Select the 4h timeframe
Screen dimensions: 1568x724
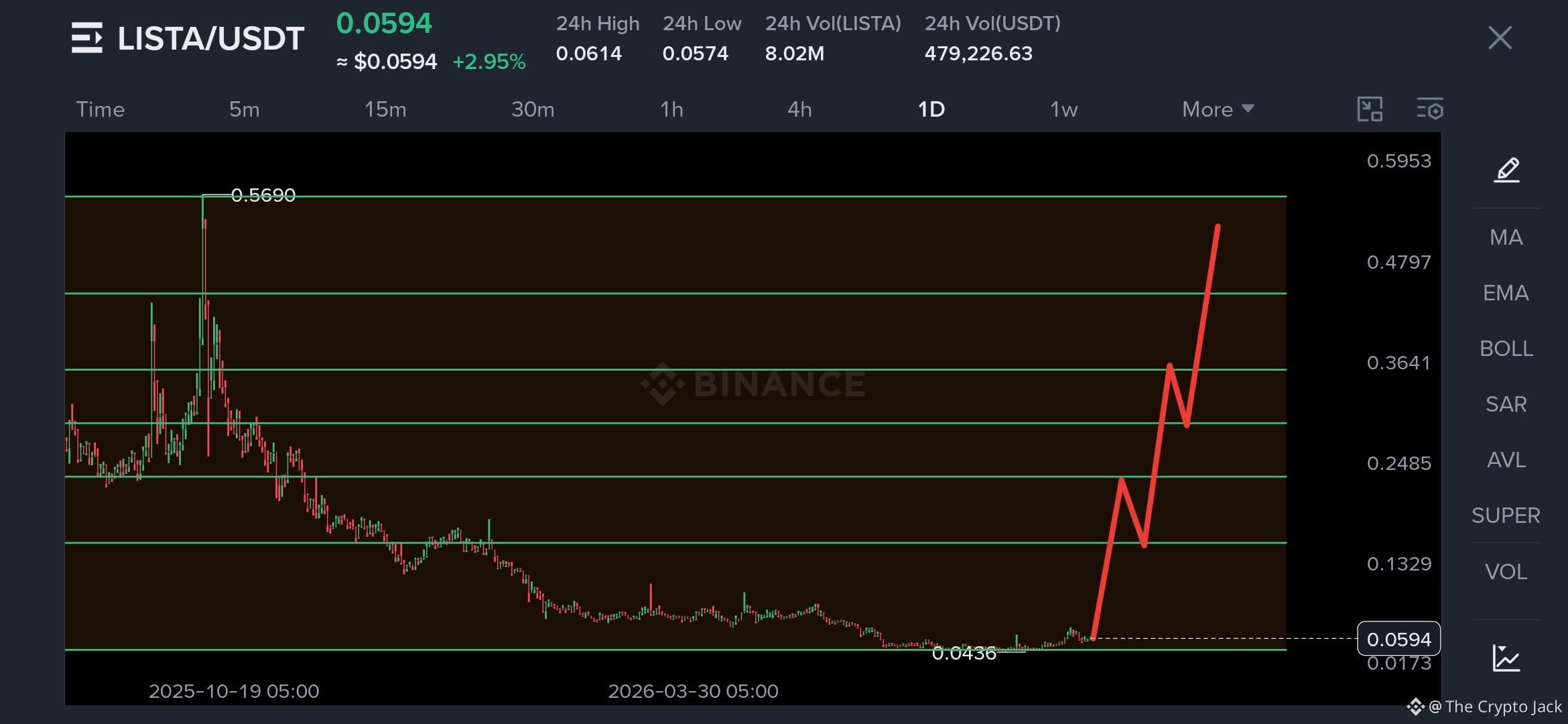tap(799, 109)
